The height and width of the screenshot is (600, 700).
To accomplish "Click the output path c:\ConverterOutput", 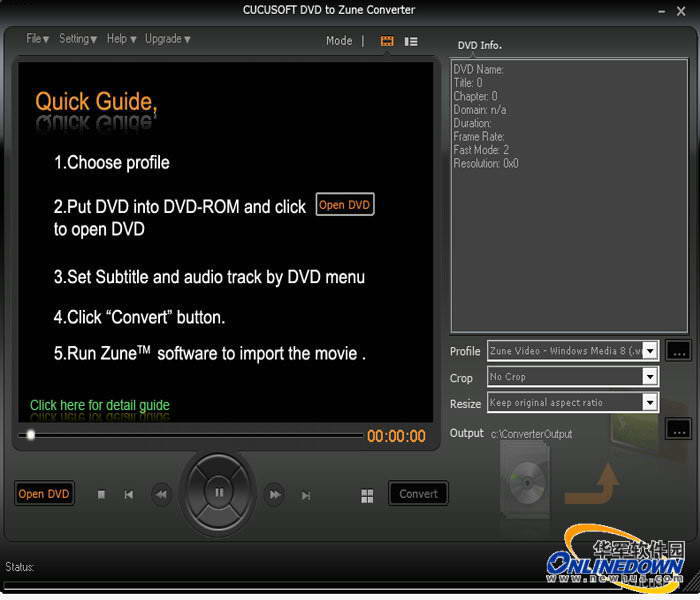I will [531, 434].
